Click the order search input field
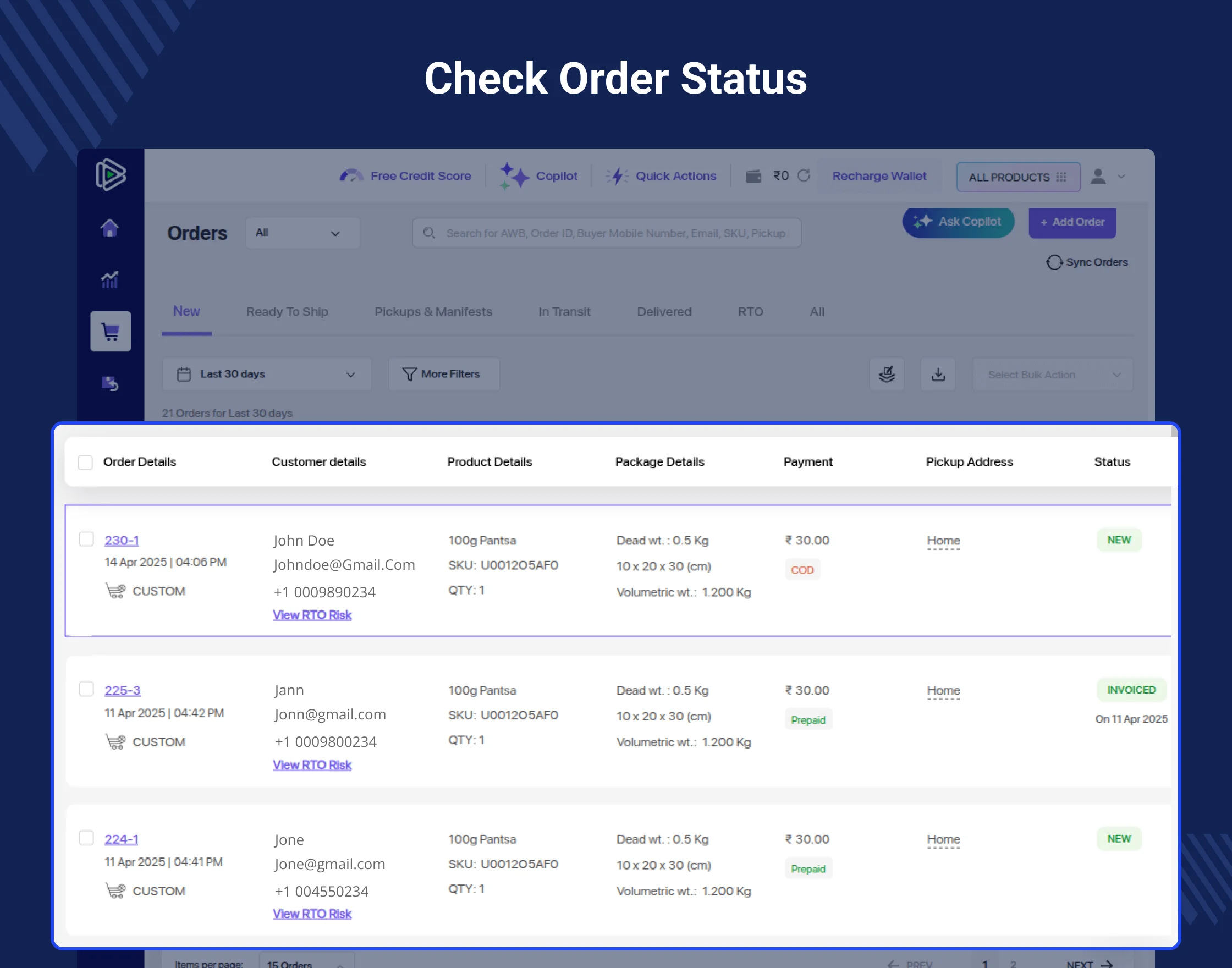The width and height of the screenshot is (1232, 968). pyautogui.click(x=606, y=233)
